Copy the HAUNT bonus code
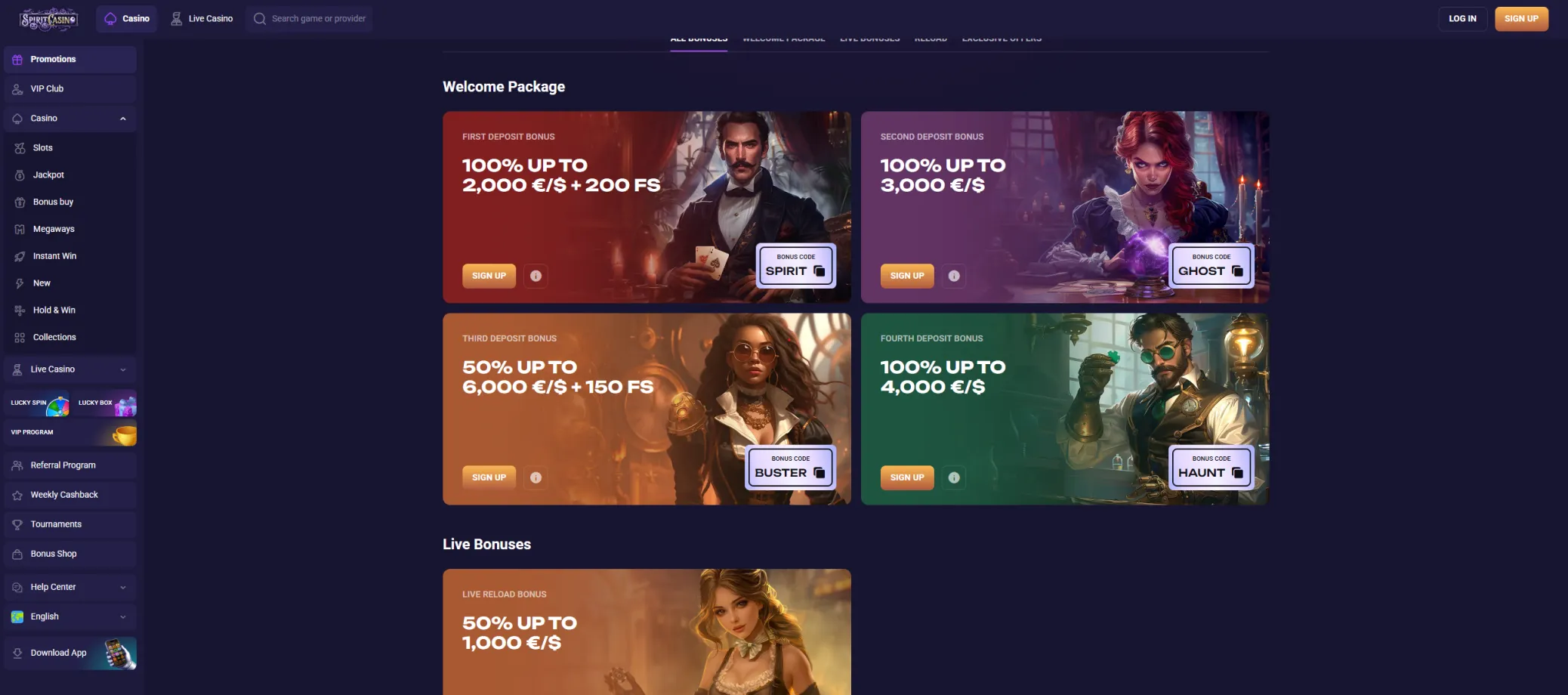The width and height of the screenshot is (1568, 695). [x=1237, y=473]
